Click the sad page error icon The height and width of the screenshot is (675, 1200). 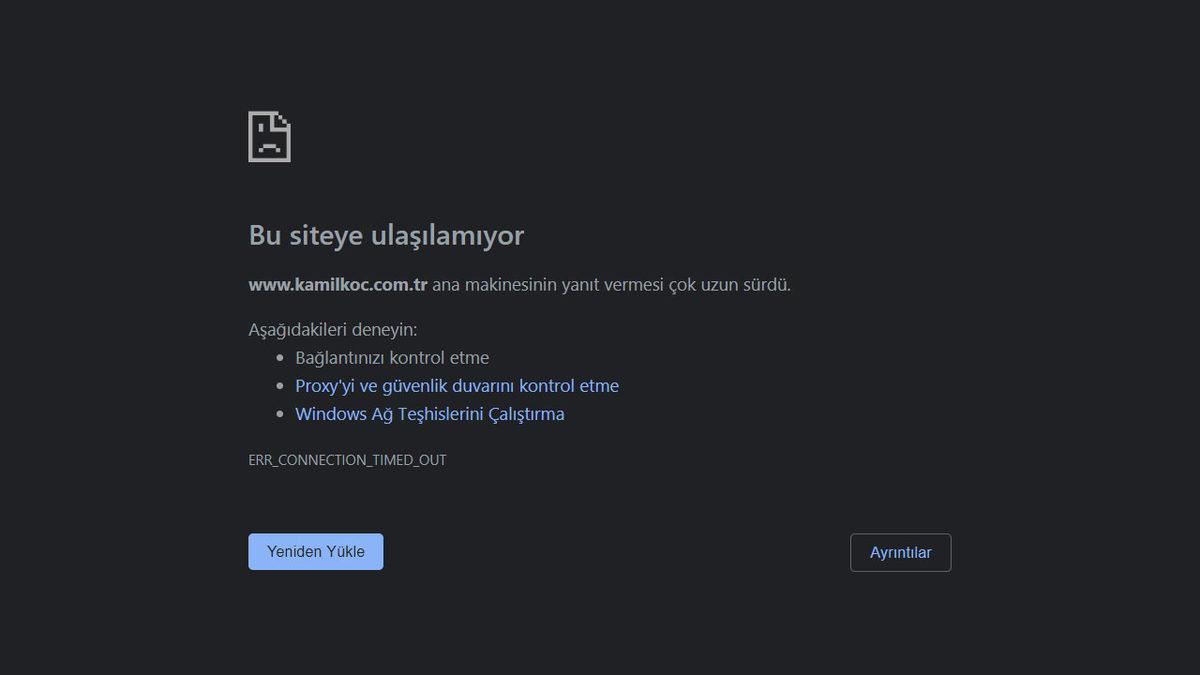point(269,137)
